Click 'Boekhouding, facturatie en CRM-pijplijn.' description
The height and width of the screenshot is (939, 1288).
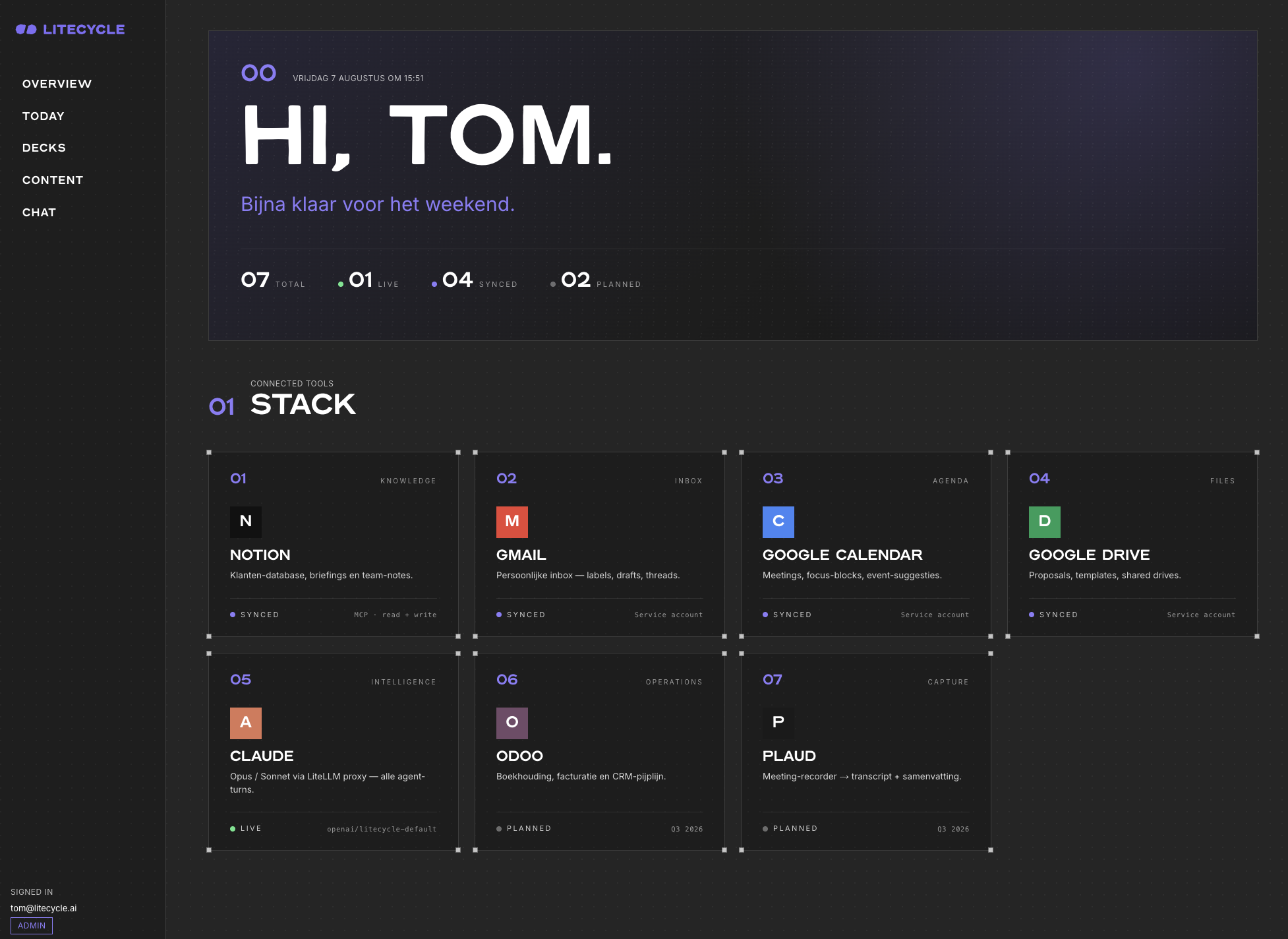click(x=581, y=776)
